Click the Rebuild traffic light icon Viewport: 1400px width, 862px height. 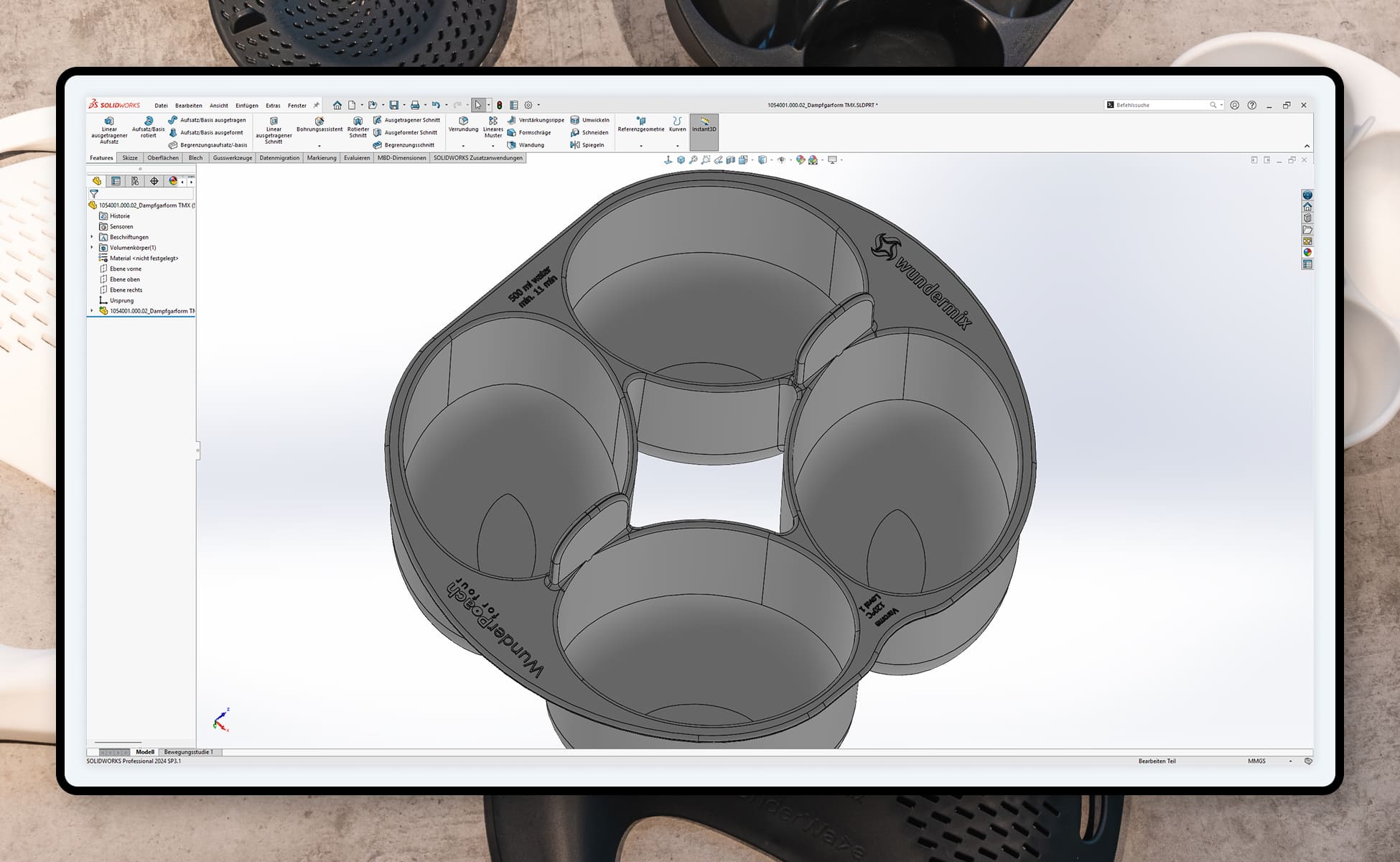tap(500, 105)
